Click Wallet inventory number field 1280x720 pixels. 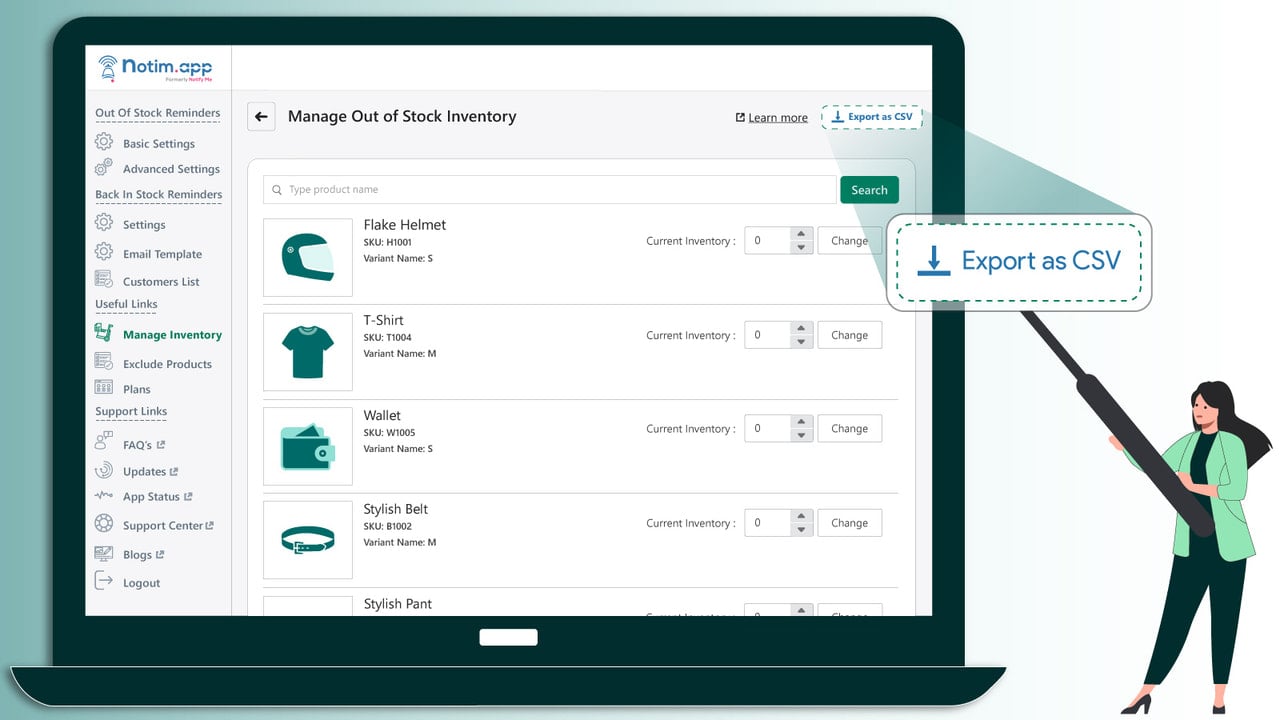768,428
